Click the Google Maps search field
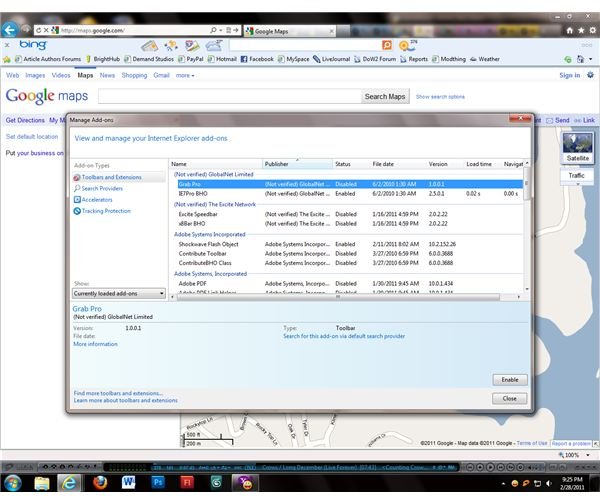 point(230,96)
